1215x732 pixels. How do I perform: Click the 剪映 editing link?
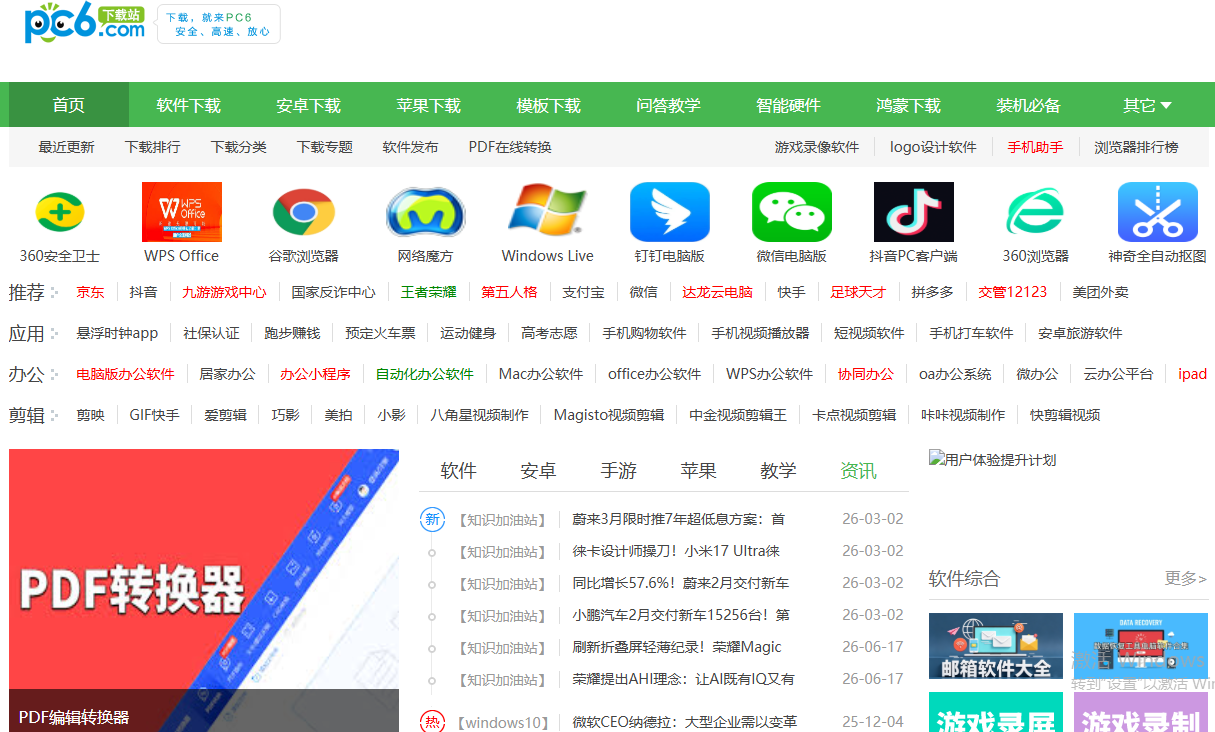[x=90, y=415]
